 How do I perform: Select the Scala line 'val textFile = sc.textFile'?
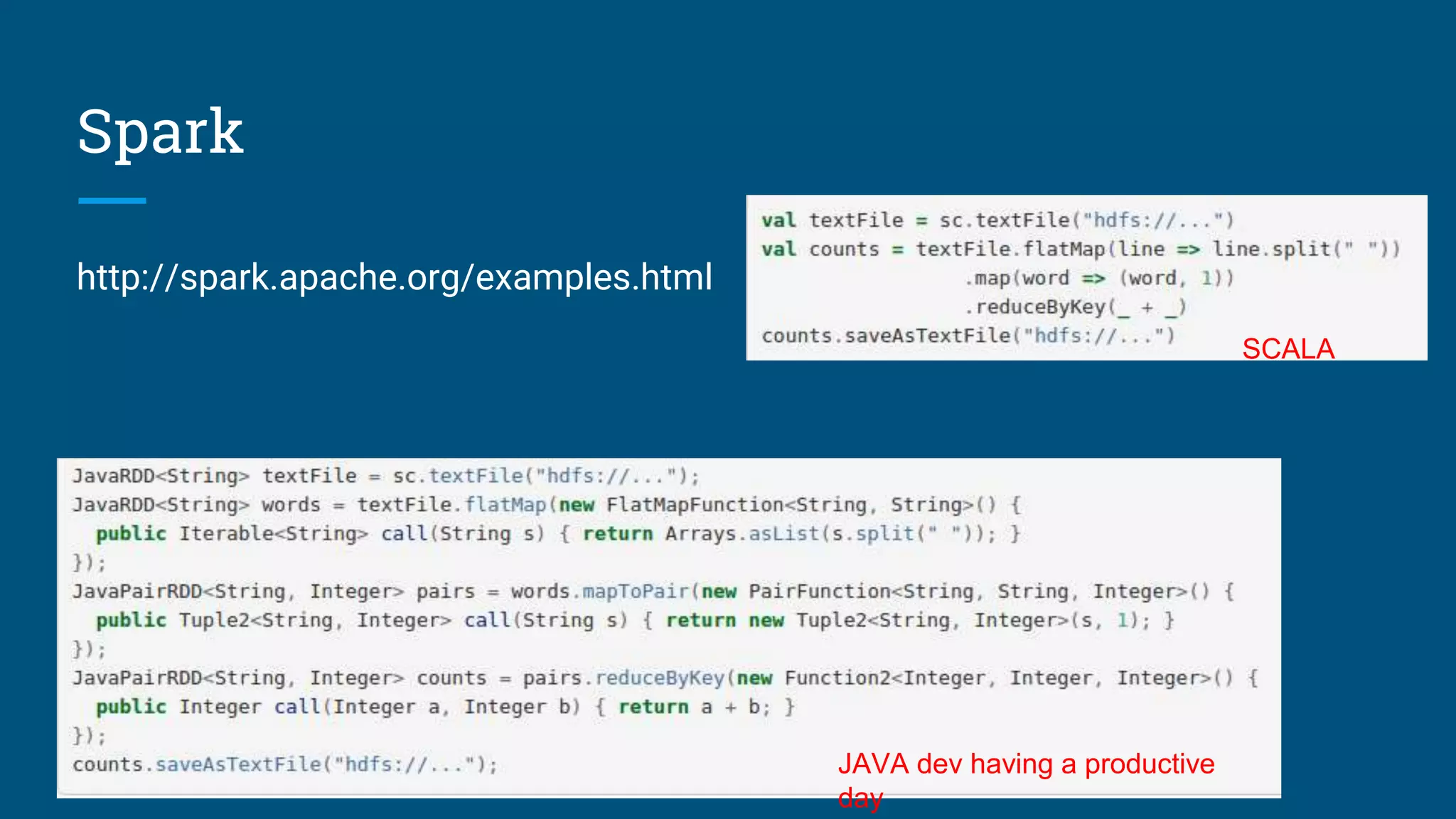(997, 220)
